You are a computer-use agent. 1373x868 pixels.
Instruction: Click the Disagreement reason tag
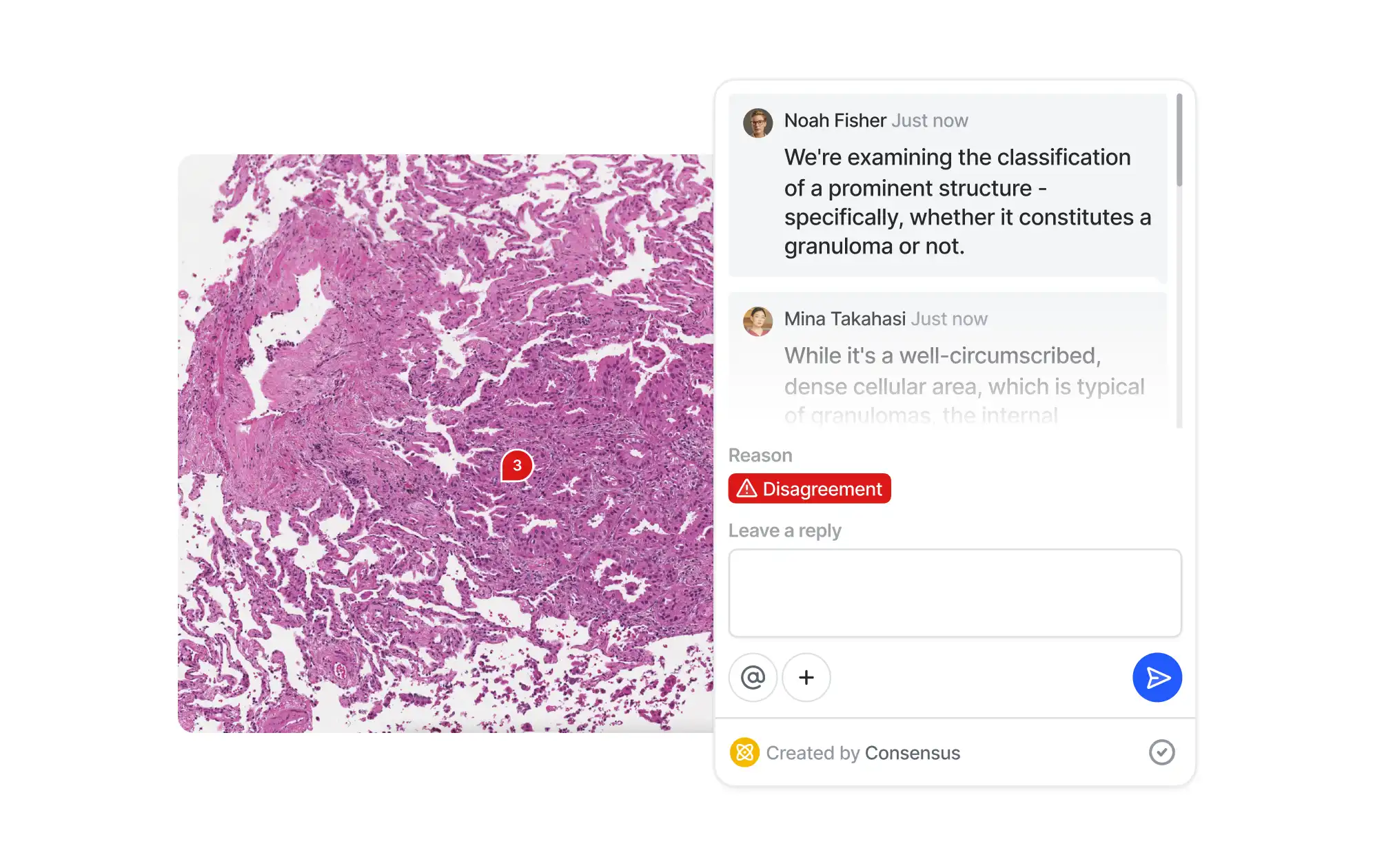810,488
